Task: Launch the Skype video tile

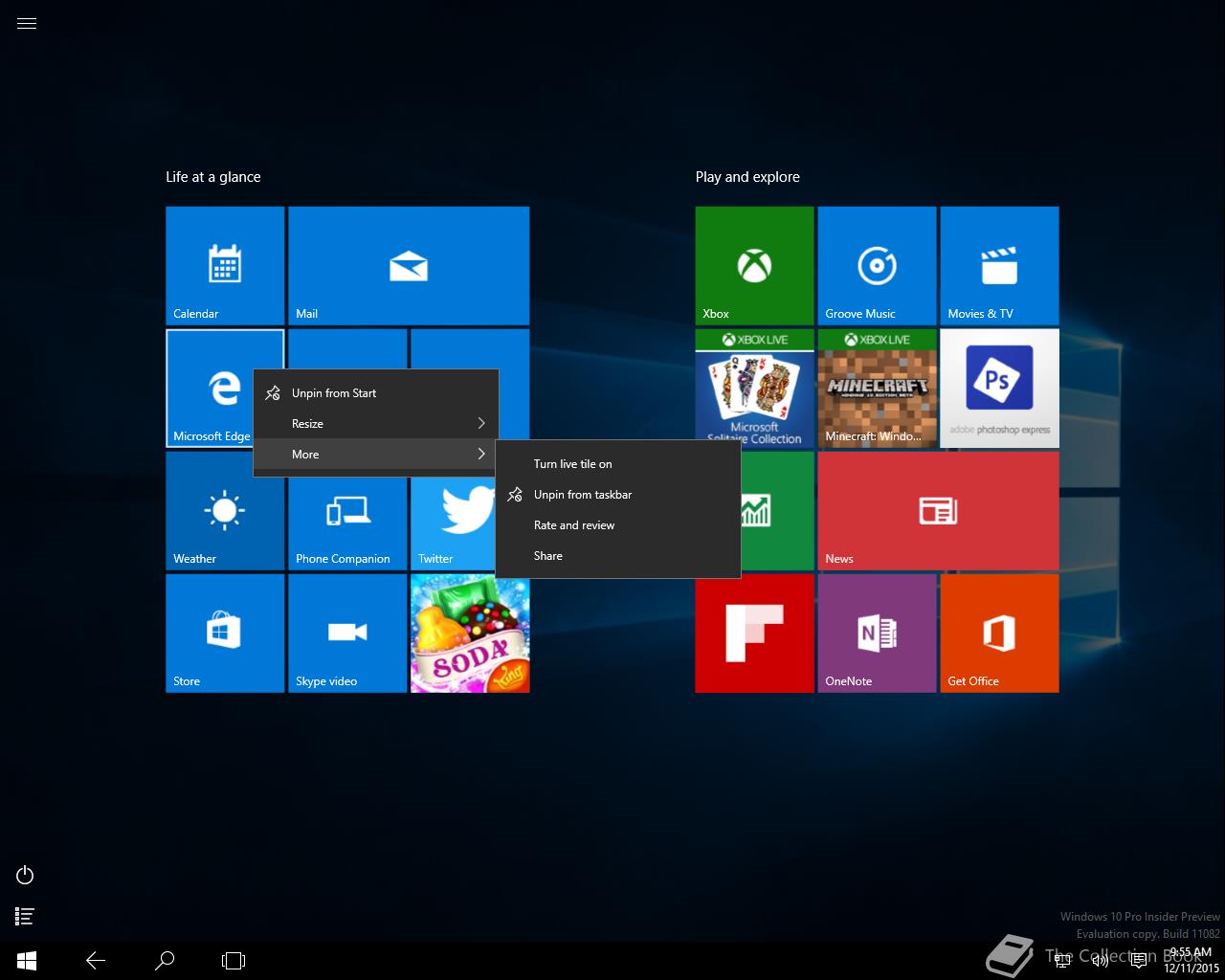Action: tap(347, 634)
